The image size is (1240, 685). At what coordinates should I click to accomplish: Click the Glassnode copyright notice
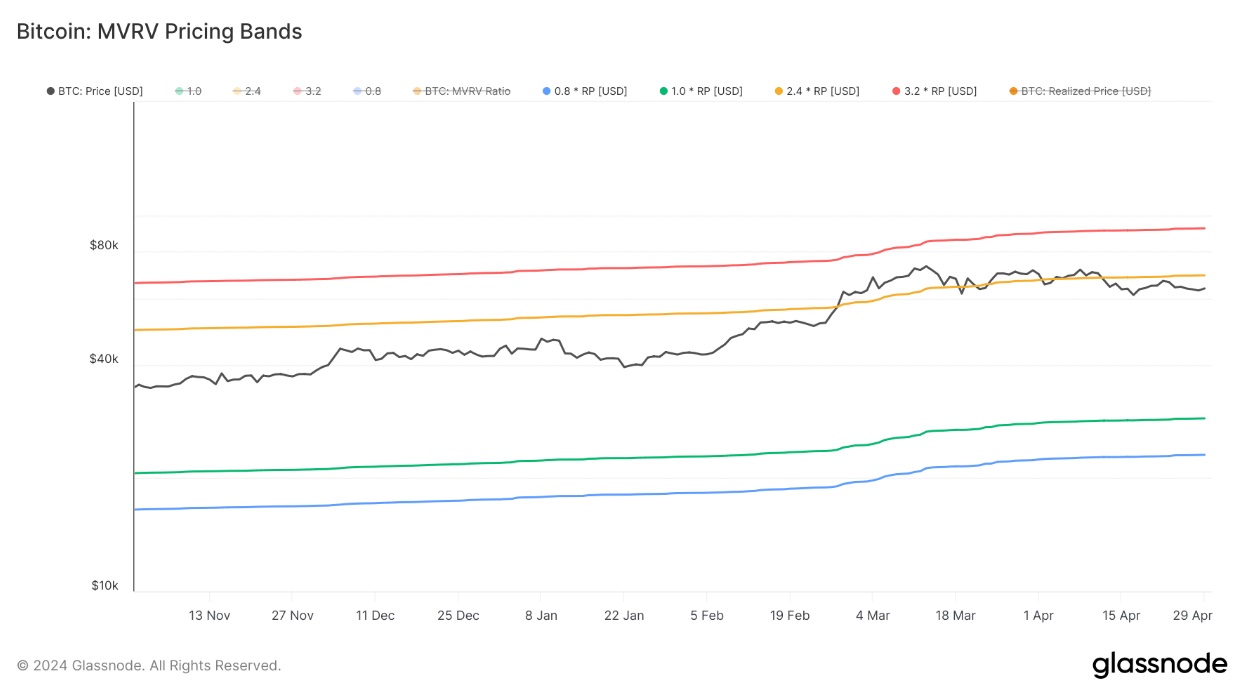[149, 665]
